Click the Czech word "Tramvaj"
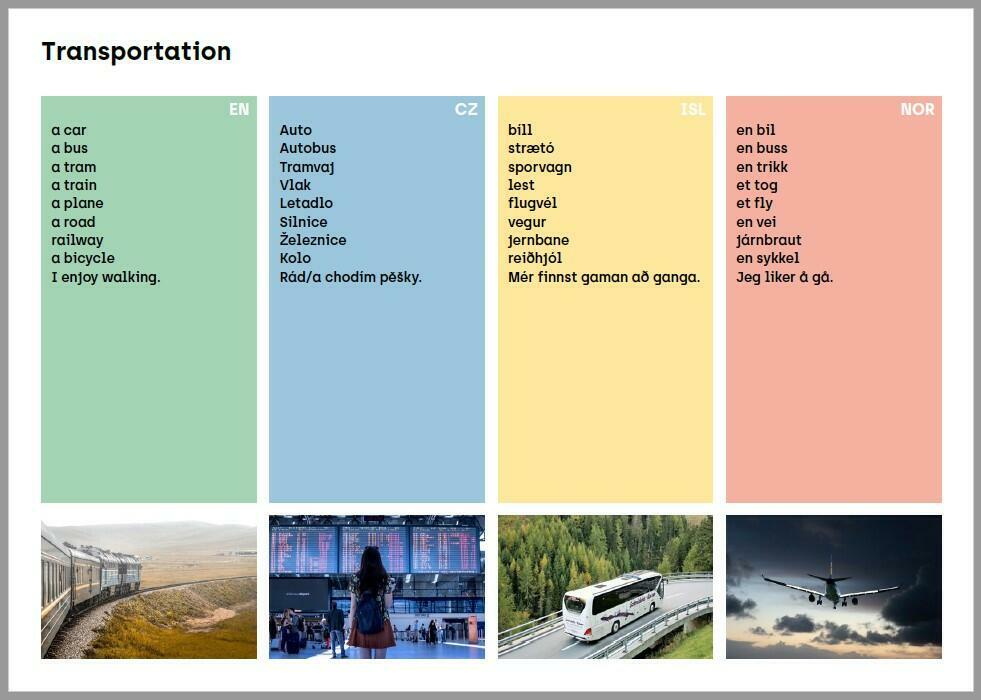 pyautogui.click(x=307, y=167)
